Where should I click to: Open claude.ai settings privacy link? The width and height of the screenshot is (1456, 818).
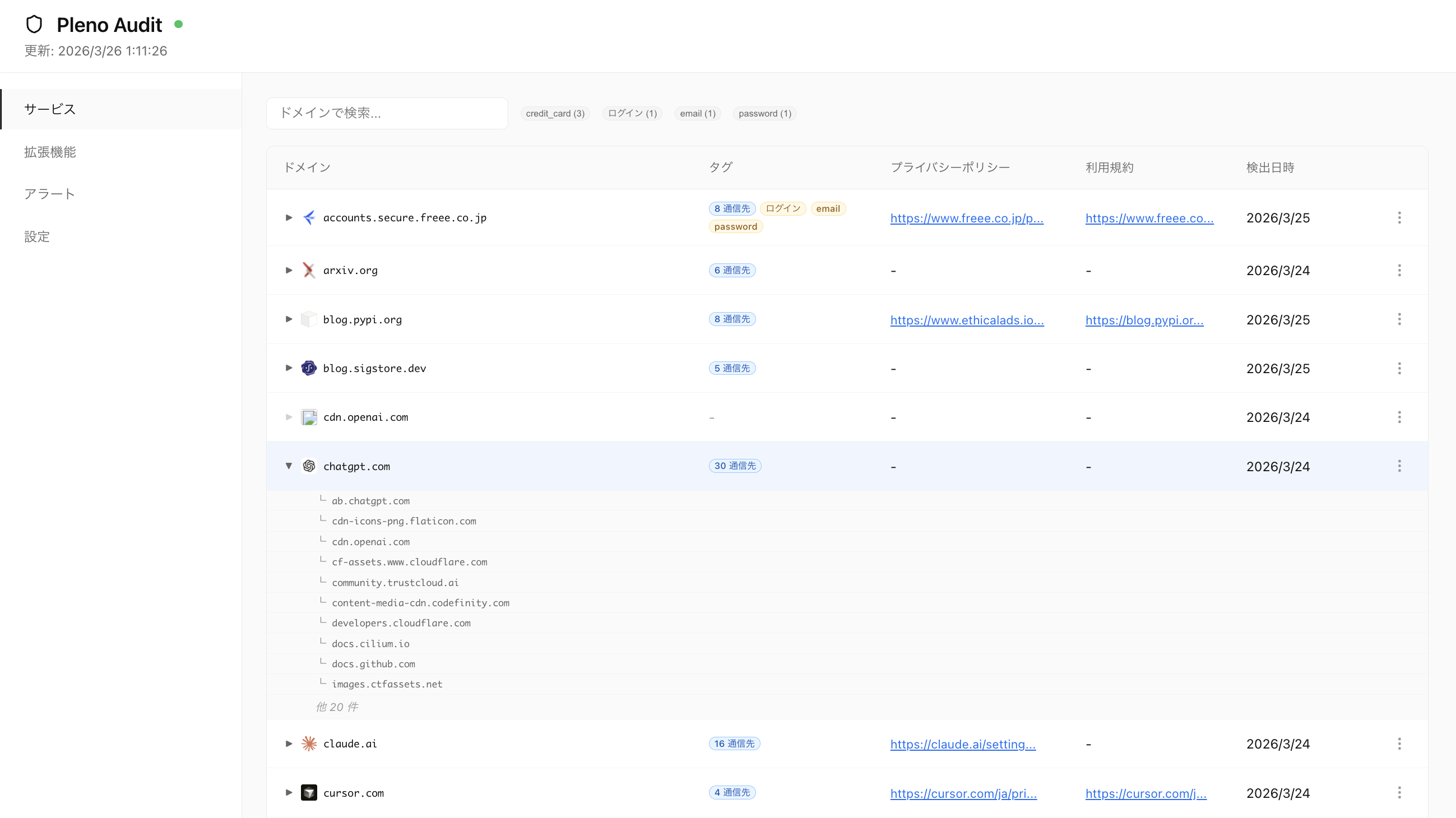(963, 744)
